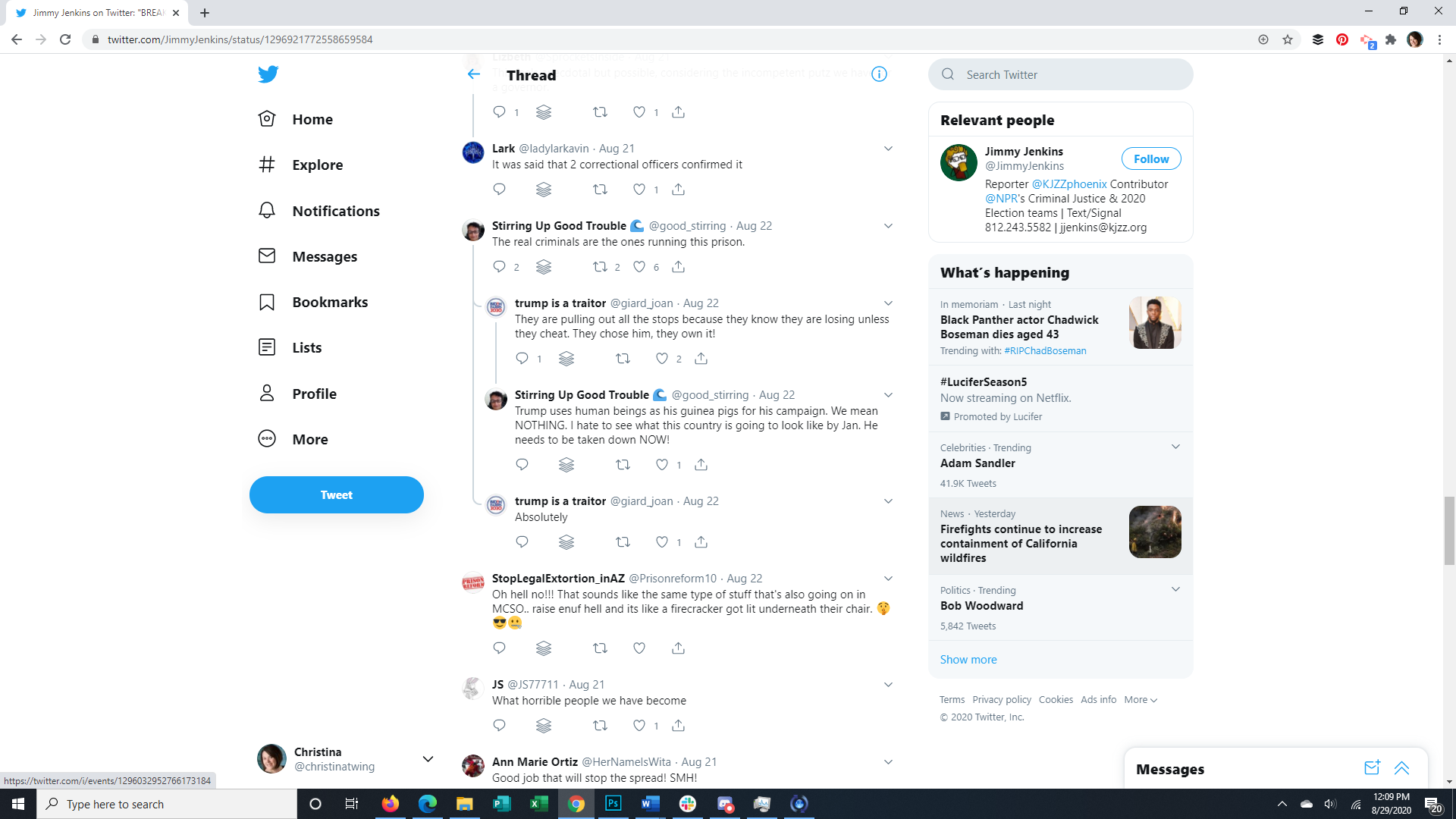Like Lark's reply tweet

click(639, 190)
